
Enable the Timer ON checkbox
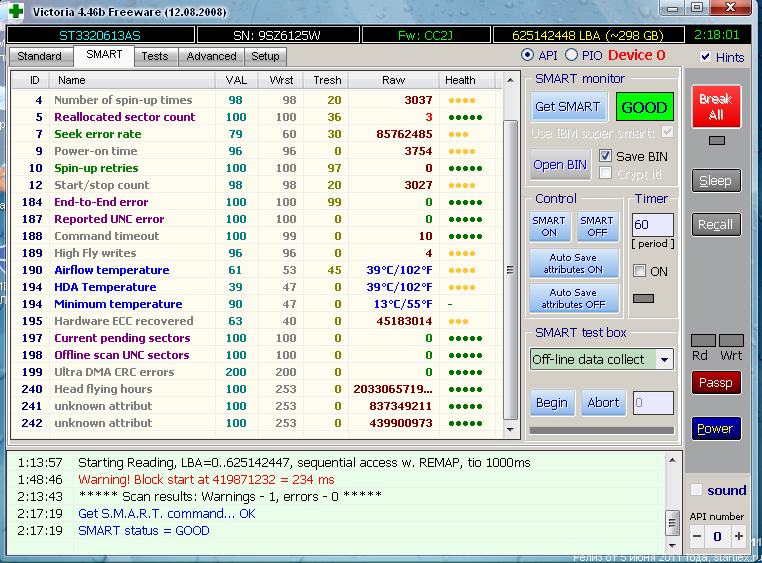[640, 271]
